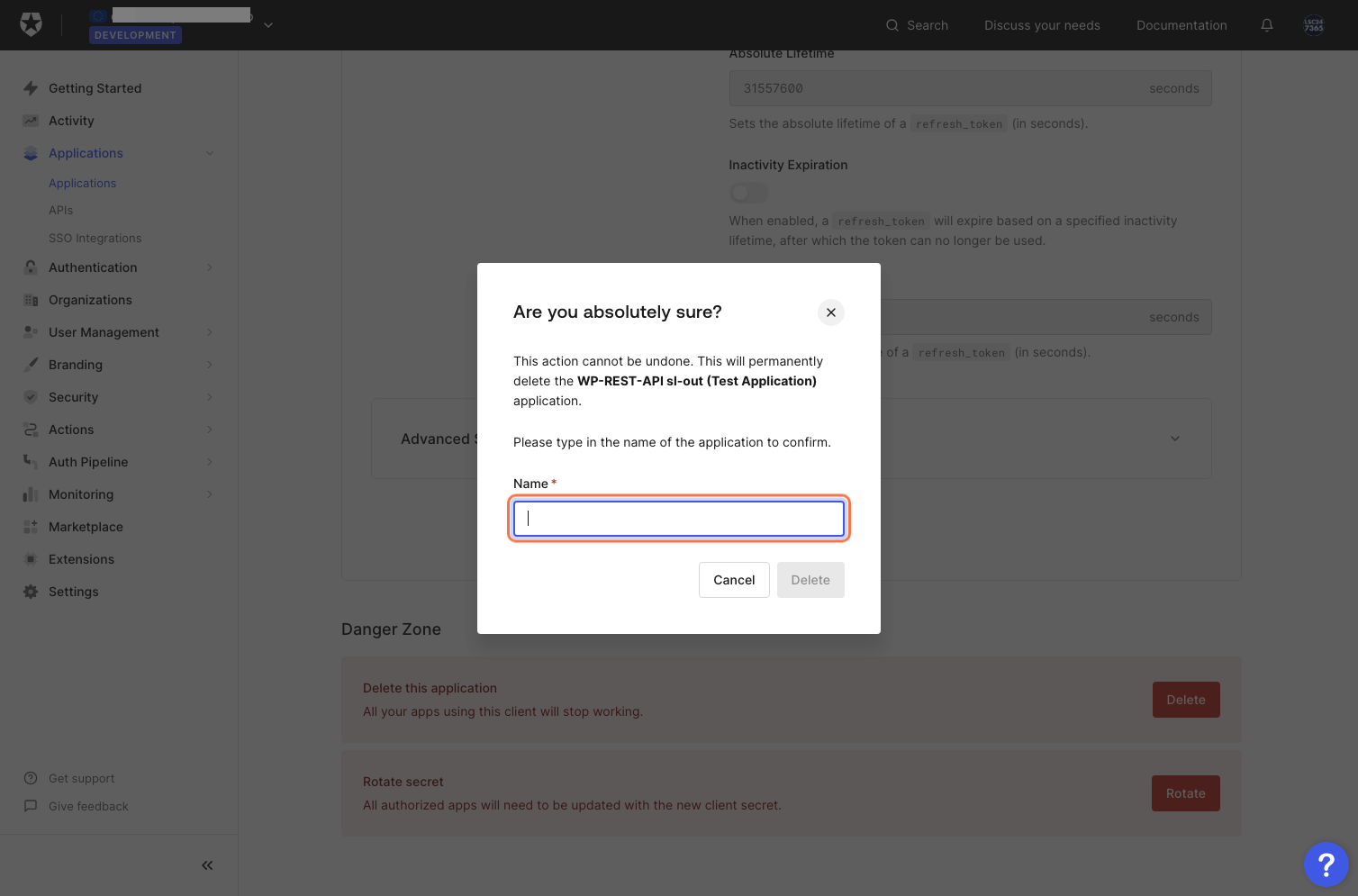Click the User Management people icon
The height and width of the screenshot is (896, 1358).
pos(31,332)
